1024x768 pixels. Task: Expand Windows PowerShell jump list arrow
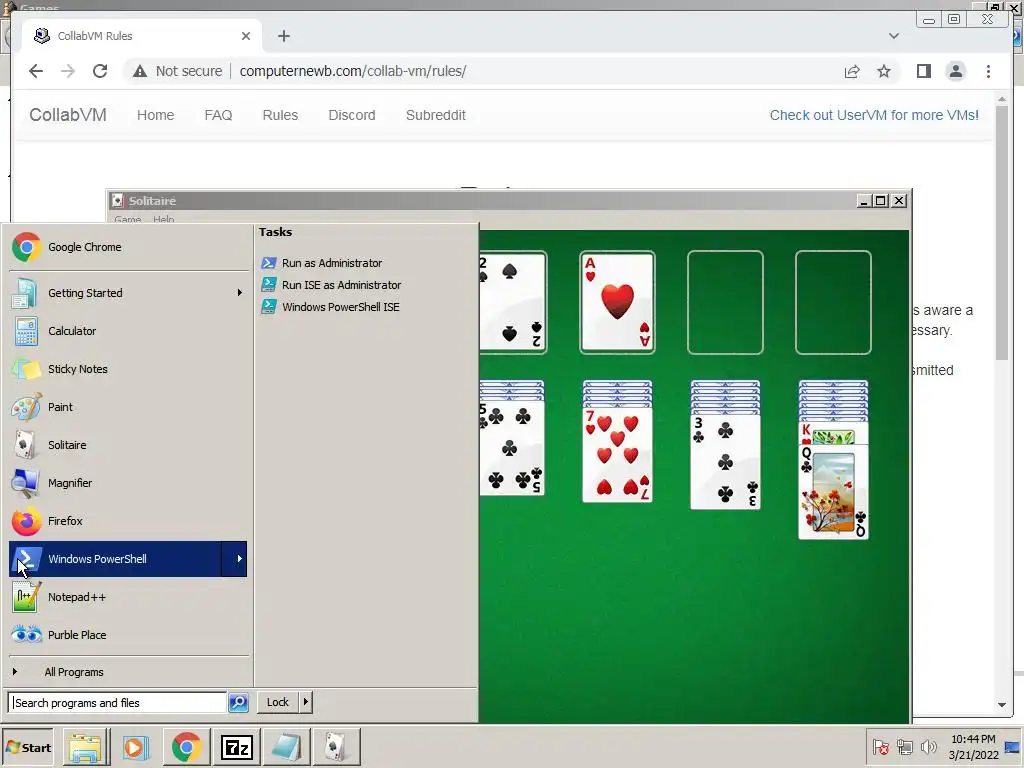pyautogui.click(x=234, y=559)
